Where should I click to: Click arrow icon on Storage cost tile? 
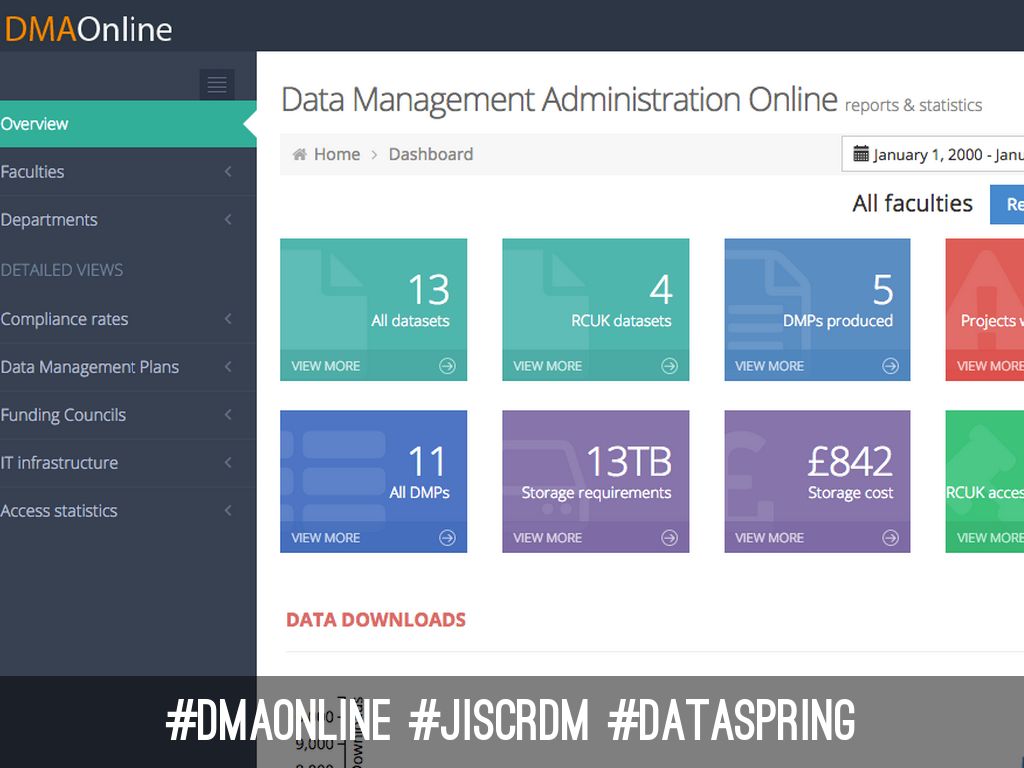pyautogui.click(x=890, y=538)
